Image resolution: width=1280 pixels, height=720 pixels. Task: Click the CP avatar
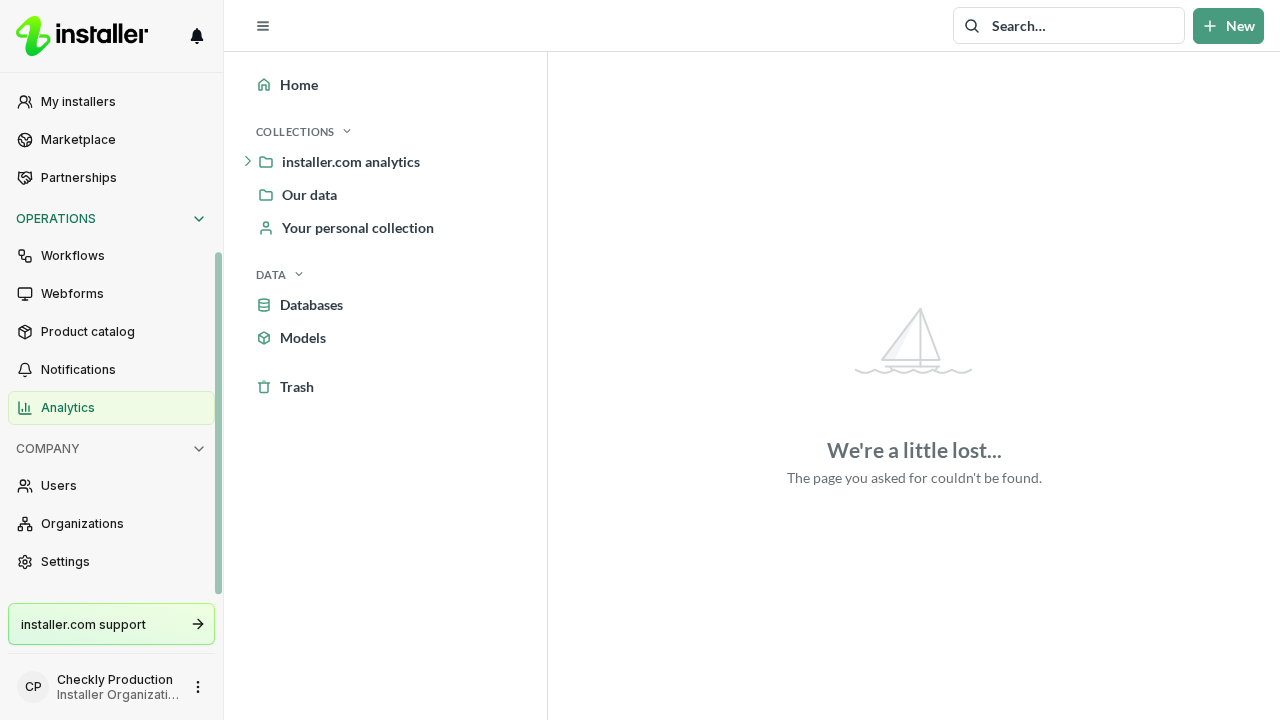point(33,687)
